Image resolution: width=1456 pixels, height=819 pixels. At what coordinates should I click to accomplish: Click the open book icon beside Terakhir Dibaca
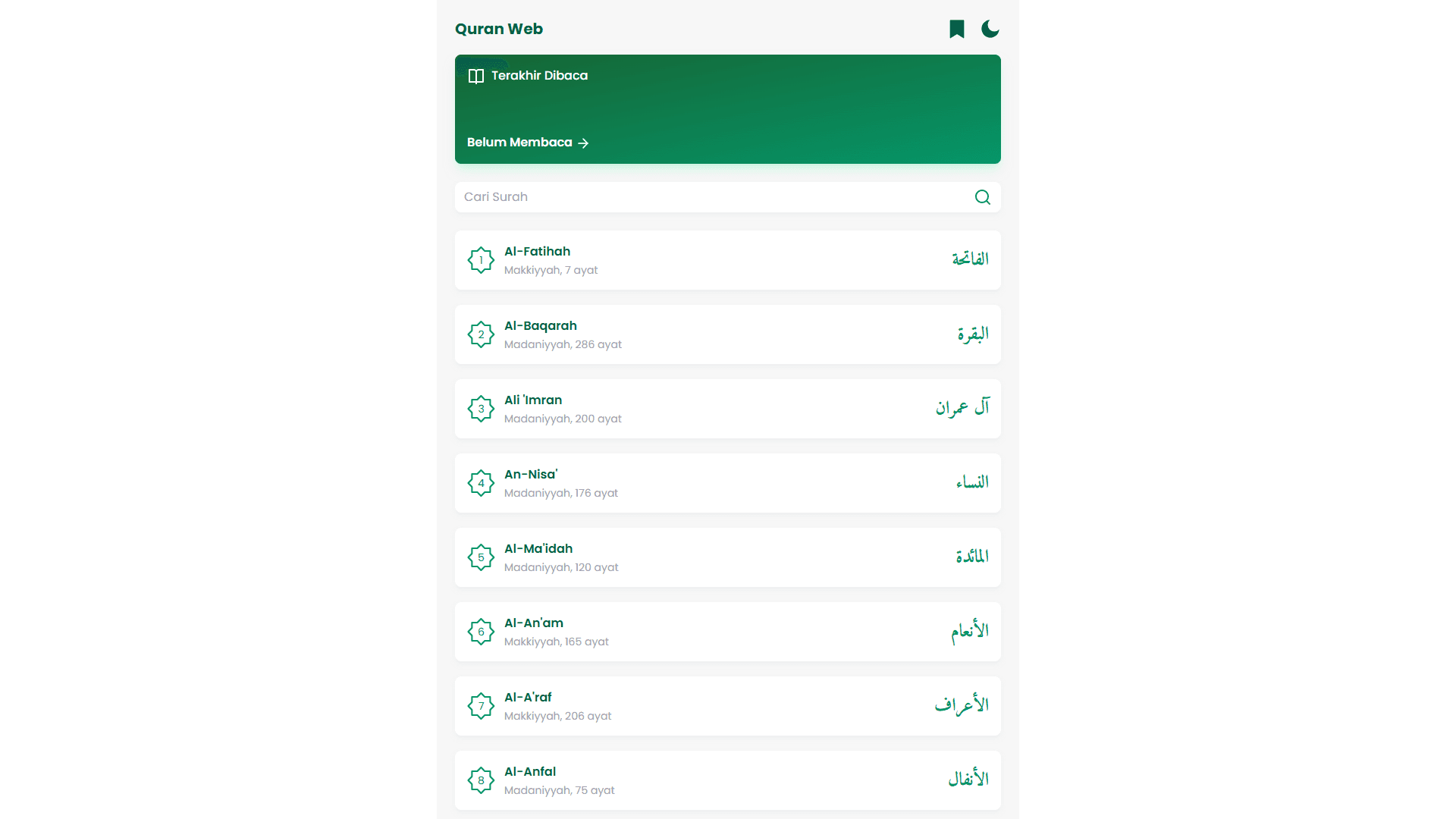[x=476, y=76]
